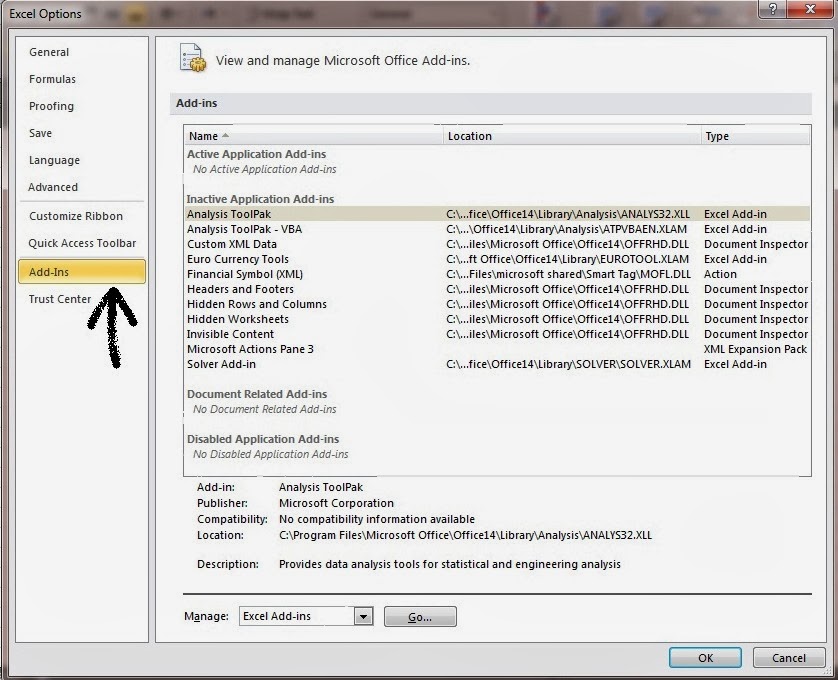The height and width of the screenshot is (680, 838).
Task: Click the full ANALYS32.XLL location detail
Action: click(465, 535)
